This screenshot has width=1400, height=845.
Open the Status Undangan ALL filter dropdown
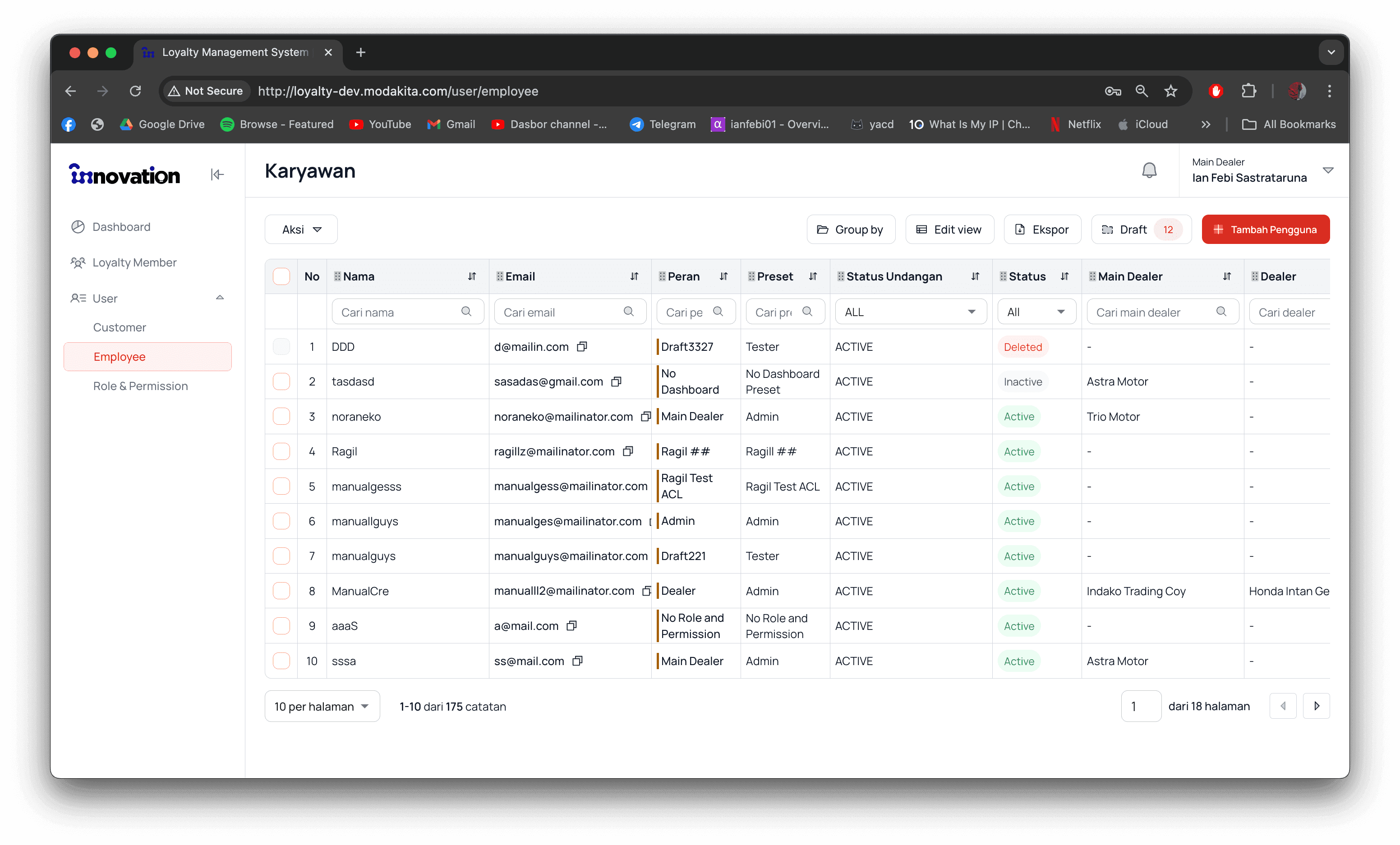pos(910,312)
